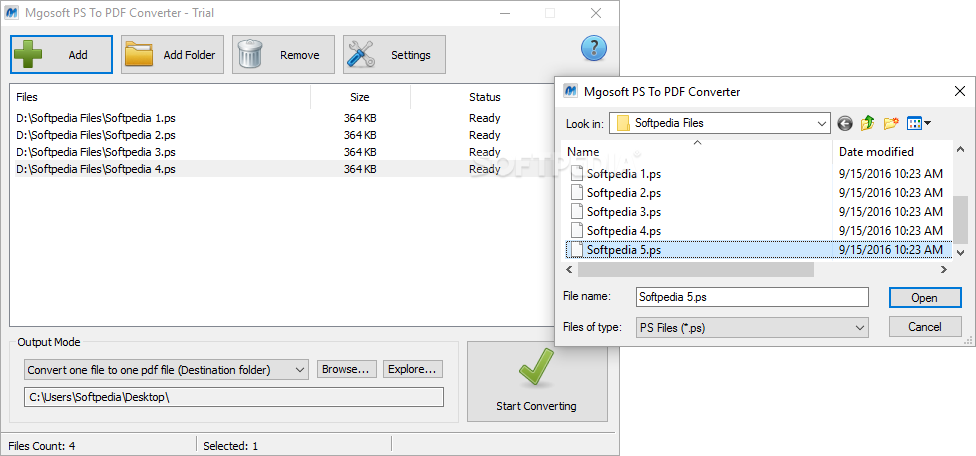
Task: Click the Browse... button
Action: click(347, 369)
